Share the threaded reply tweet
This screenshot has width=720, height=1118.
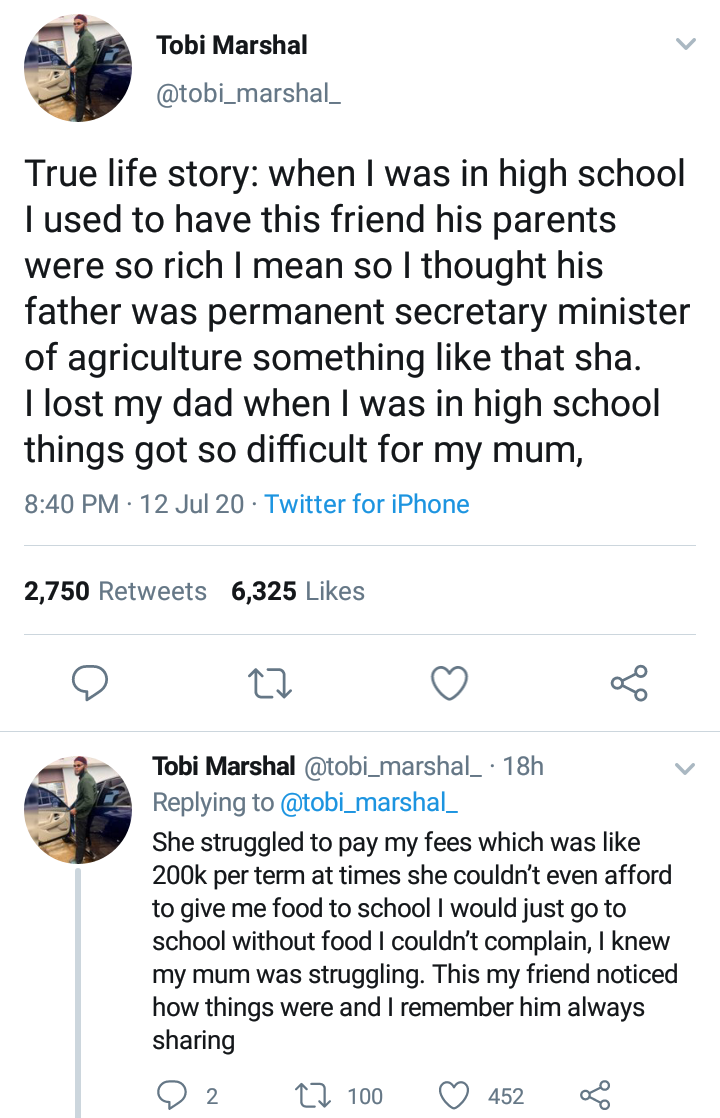click(594, 1095)
